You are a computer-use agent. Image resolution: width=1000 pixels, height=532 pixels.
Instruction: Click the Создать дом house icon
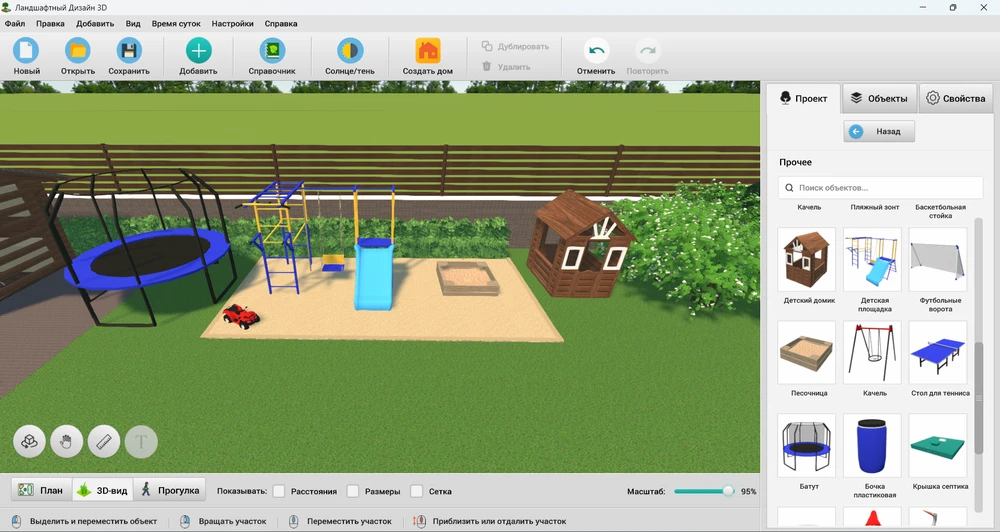(x=428, y=51)
